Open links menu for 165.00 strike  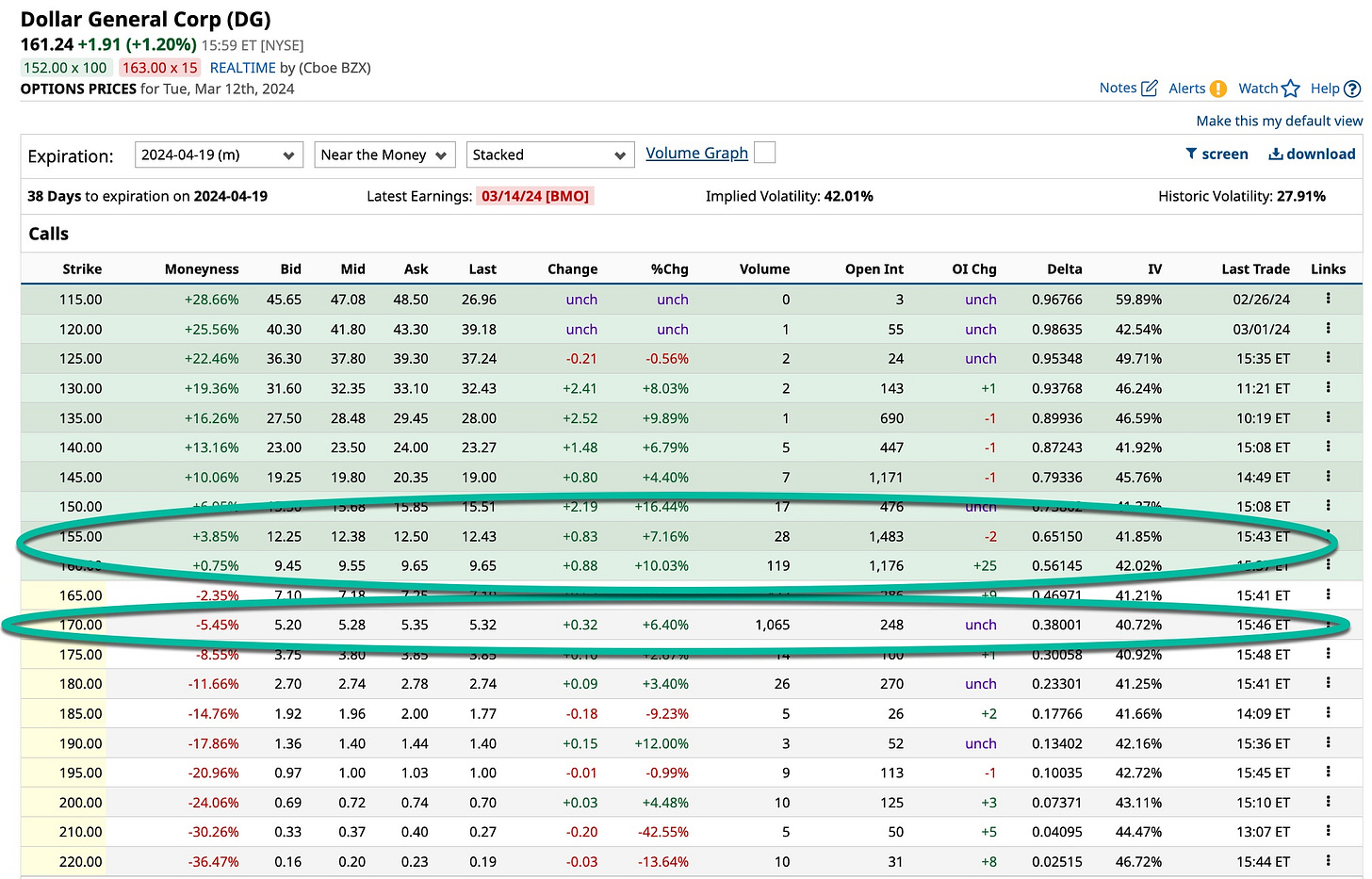1328,594
